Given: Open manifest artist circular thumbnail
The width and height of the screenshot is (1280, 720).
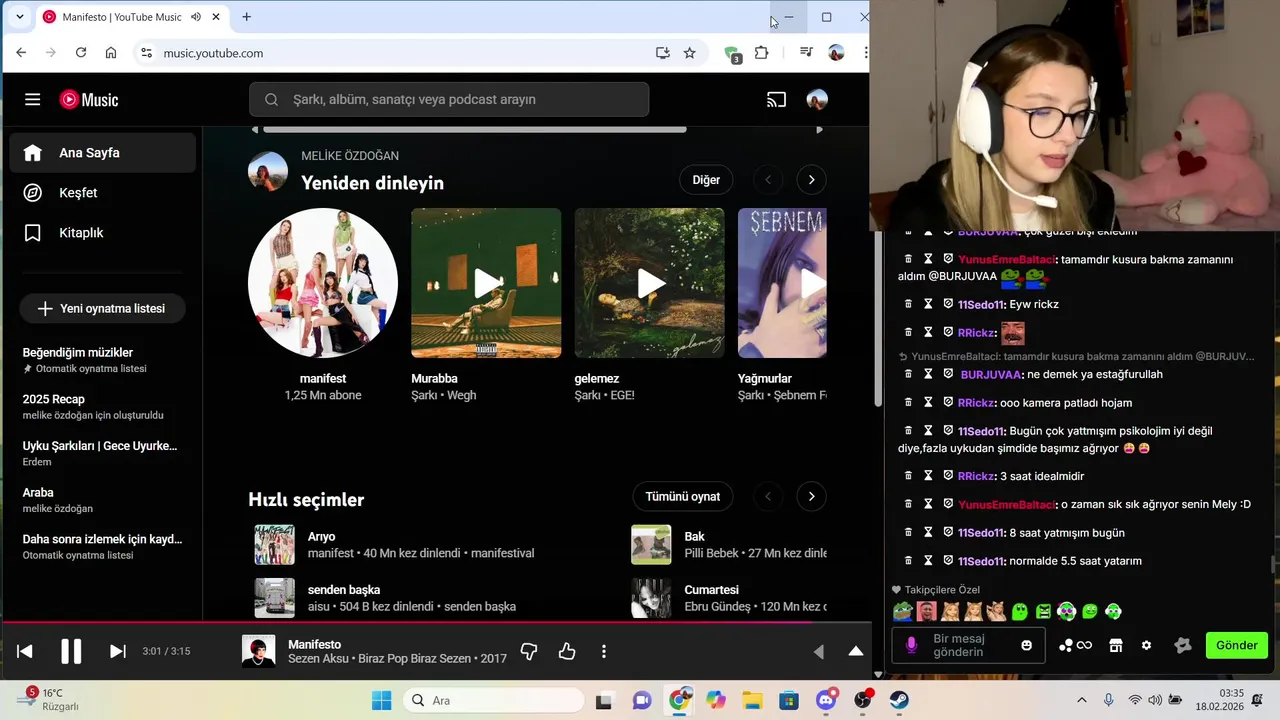Looking at the screenshot, I should (x=323, y=283).
